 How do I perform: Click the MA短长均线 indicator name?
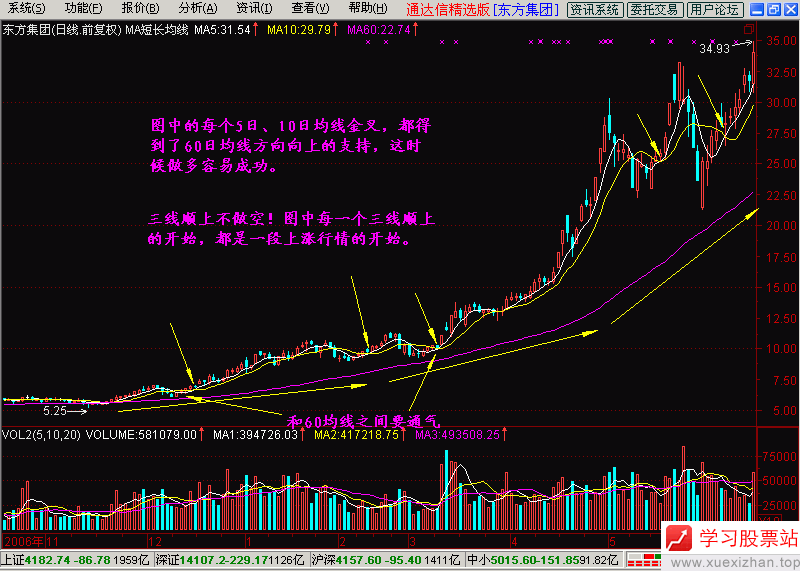tap(157, 30)
